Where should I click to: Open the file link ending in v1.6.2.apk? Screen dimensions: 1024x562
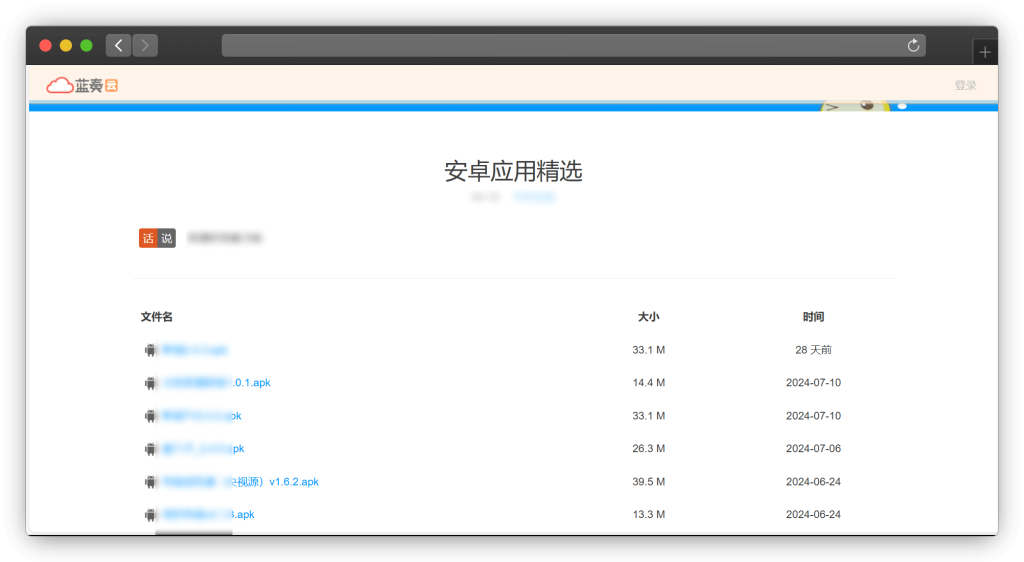(240, 482)
